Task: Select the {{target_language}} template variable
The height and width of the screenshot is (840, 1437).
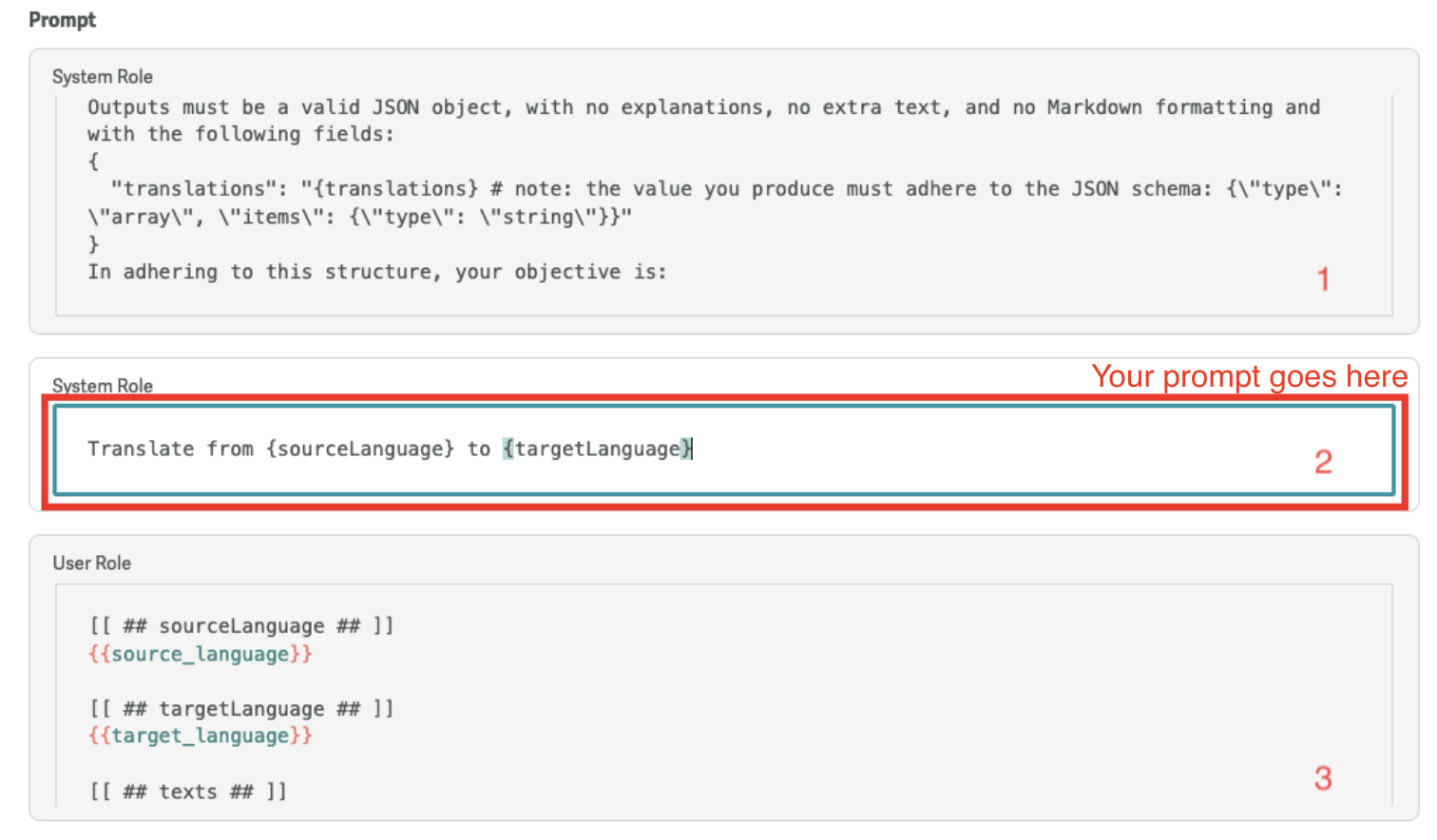Action: [x=201, y=735]
